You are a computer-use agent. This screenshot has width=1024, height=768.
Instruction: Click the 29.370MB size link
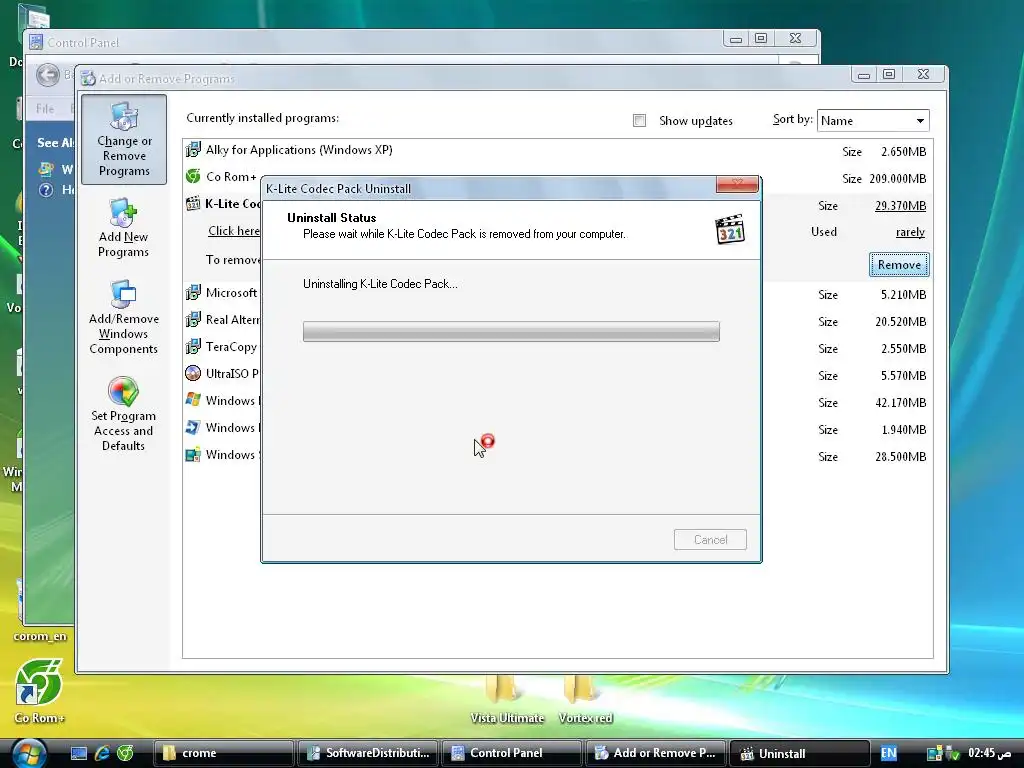901,206
